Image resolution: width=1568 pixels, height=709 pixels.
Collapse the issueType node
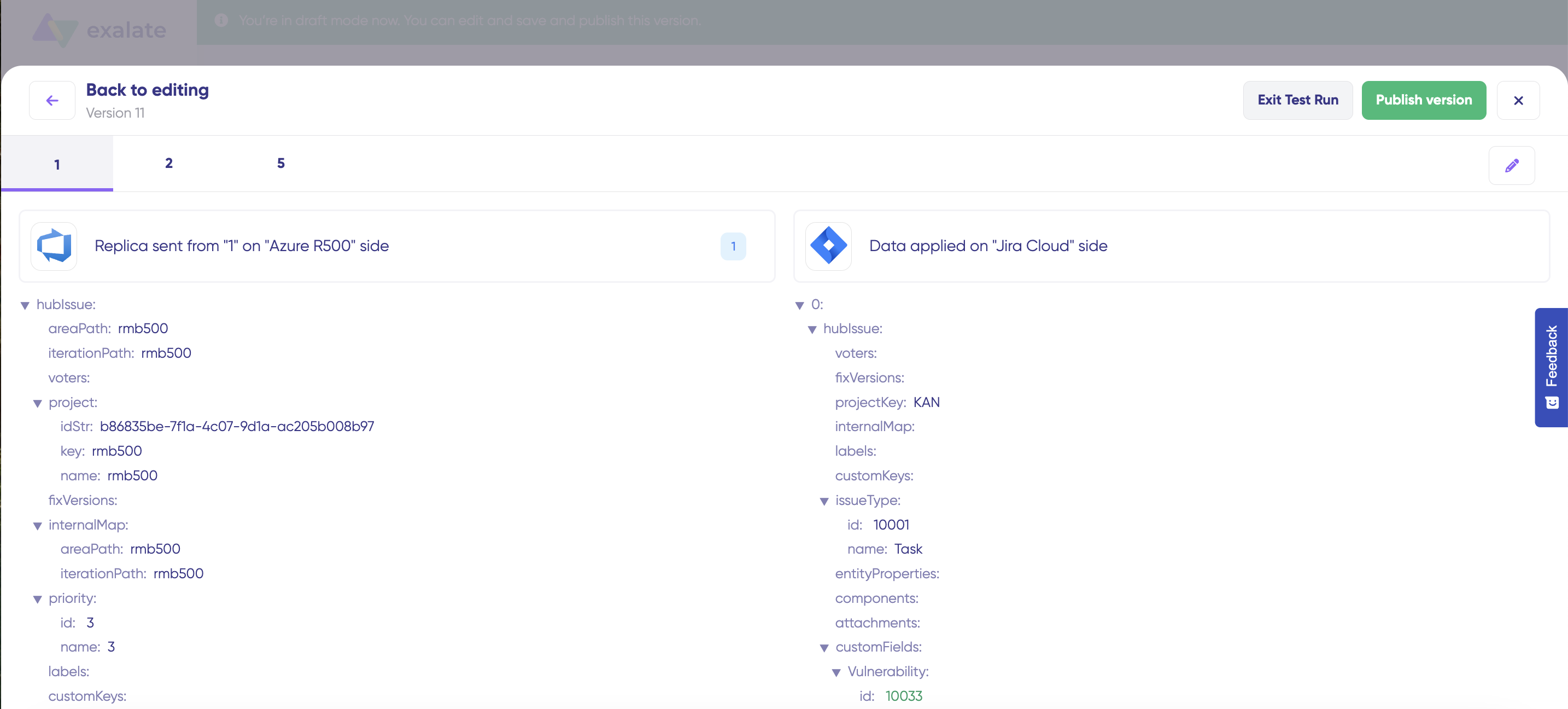tap(824, 501)
